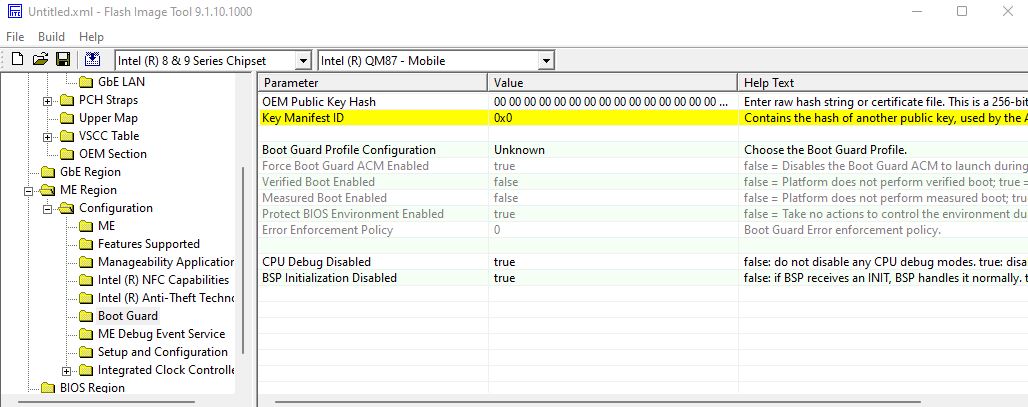Select ME Debug Event Service item
This screenshot has width=1028, height=407.
click(x=161, y=334)
